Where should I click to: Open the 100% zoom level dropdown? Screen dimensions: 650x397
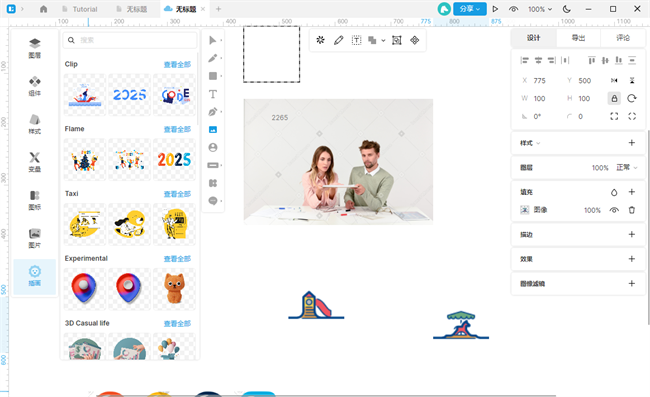(540, 9)
